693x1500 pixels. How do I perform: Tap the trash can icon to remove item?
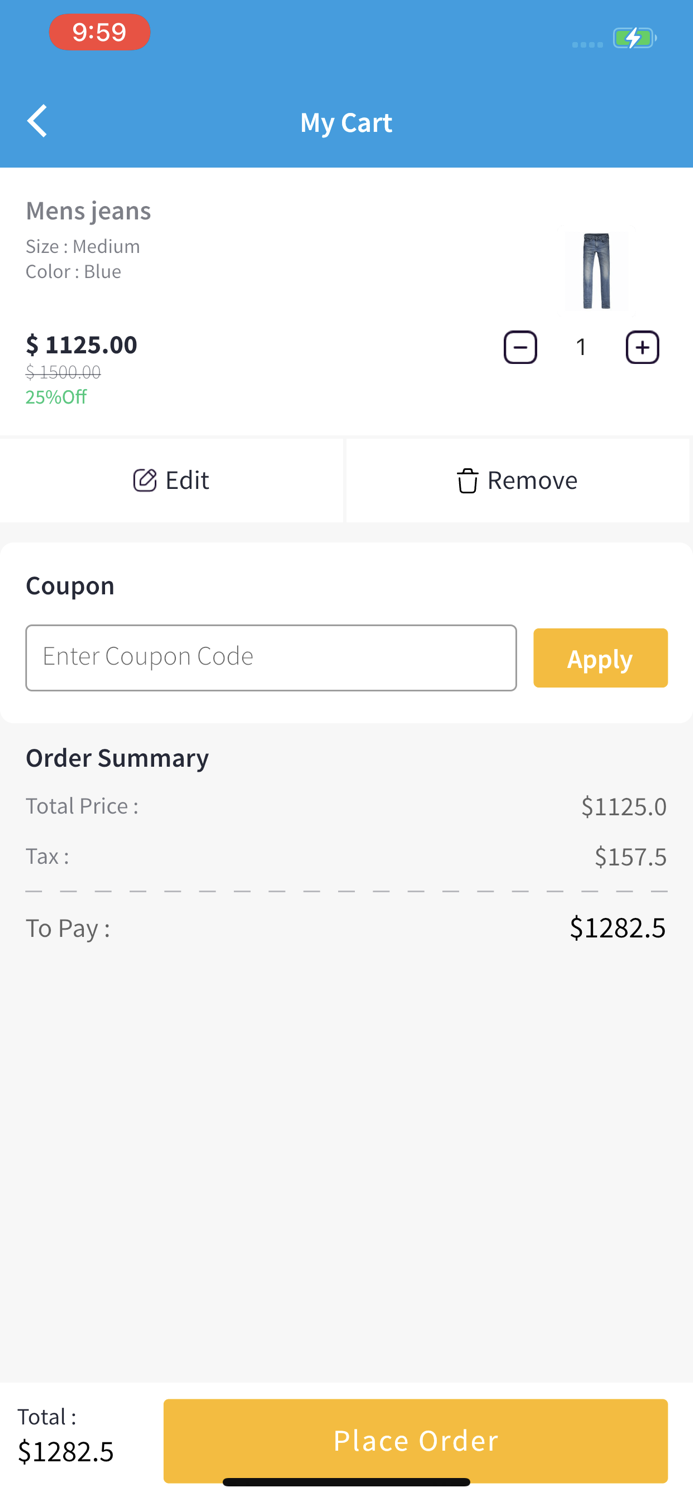coord(467,480)
